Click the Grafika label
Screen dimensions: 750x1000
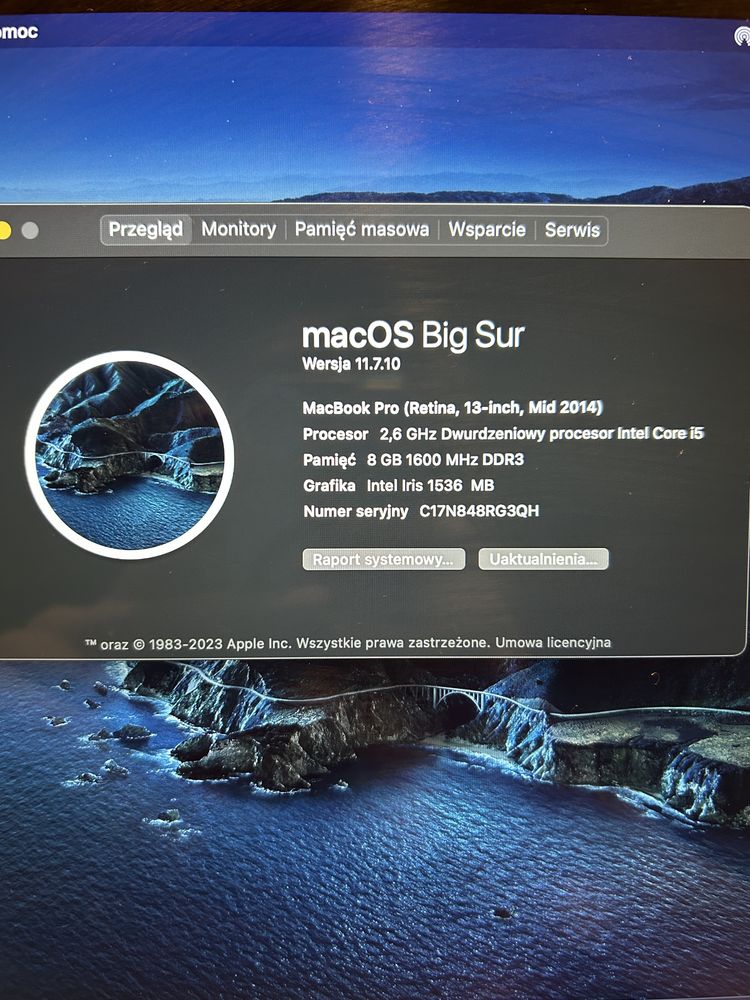tap(329, 485)
